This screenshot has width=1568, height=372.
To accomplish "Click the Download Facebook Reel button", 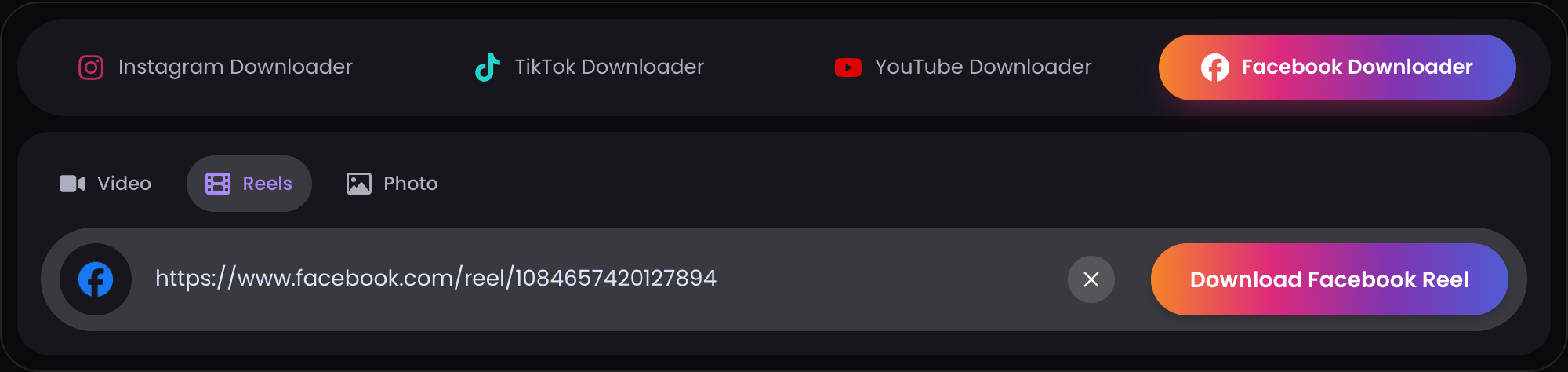I will click(1330, 279).
